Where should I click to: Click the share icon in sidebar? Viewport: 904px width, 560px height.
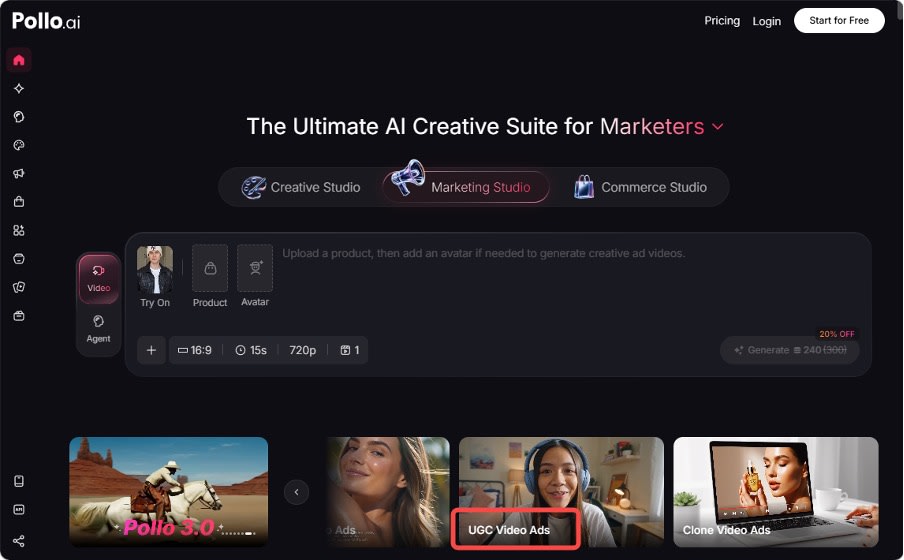click(x=19, y=541)
